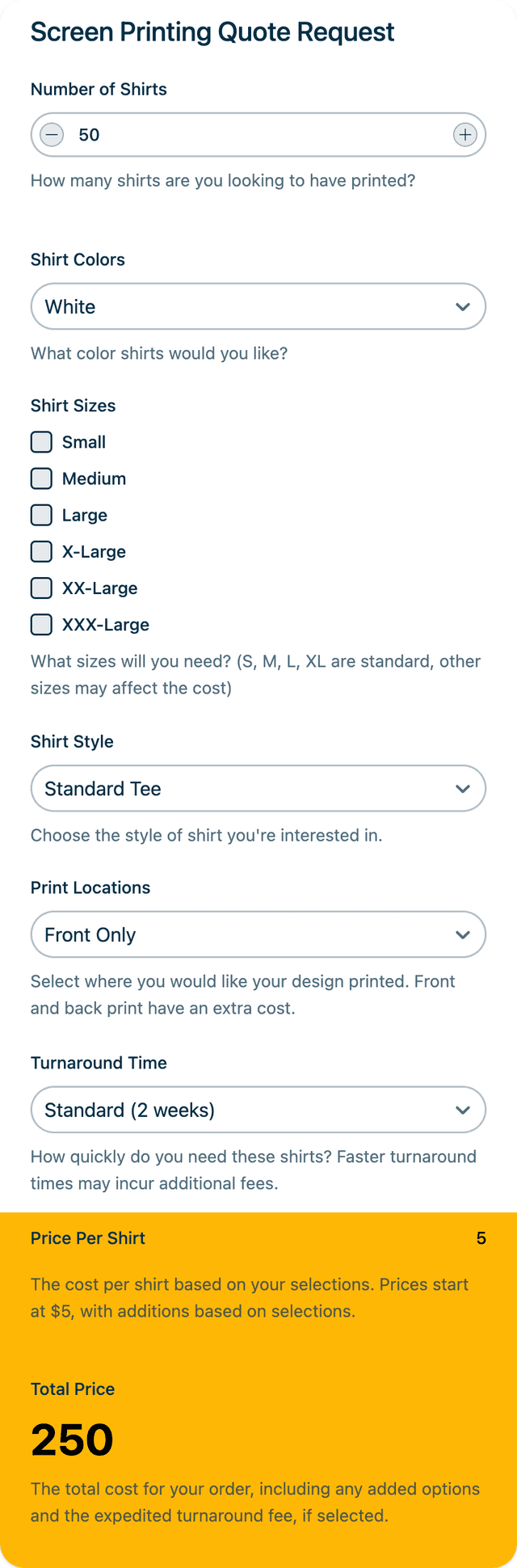Increase shirt quantity with the plus icon
This screenshot has width=517, height=1568.
point(464,135)
